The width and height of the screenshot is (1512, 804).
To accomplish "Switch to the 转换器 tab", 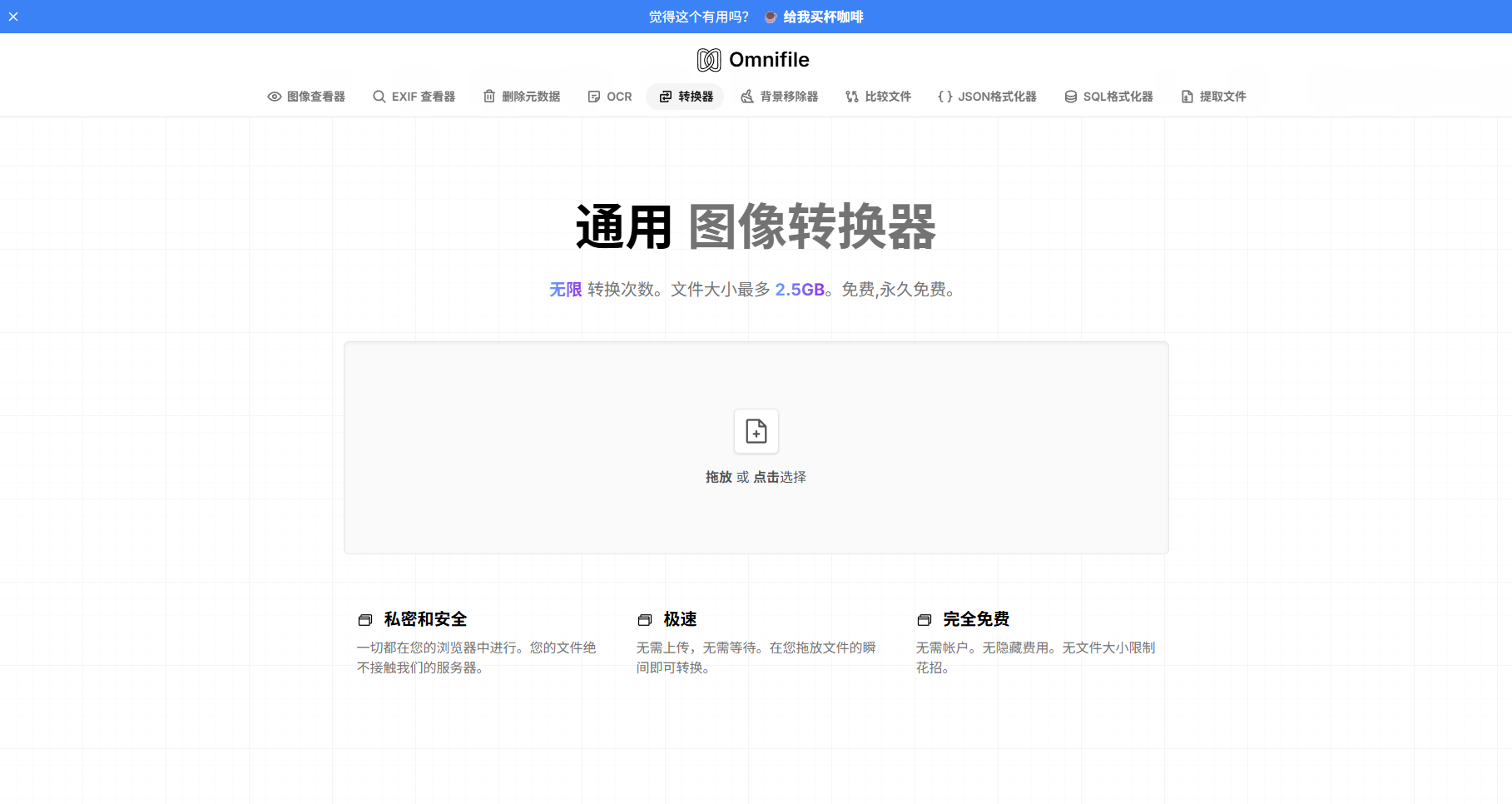I will [x=685, y=96].
